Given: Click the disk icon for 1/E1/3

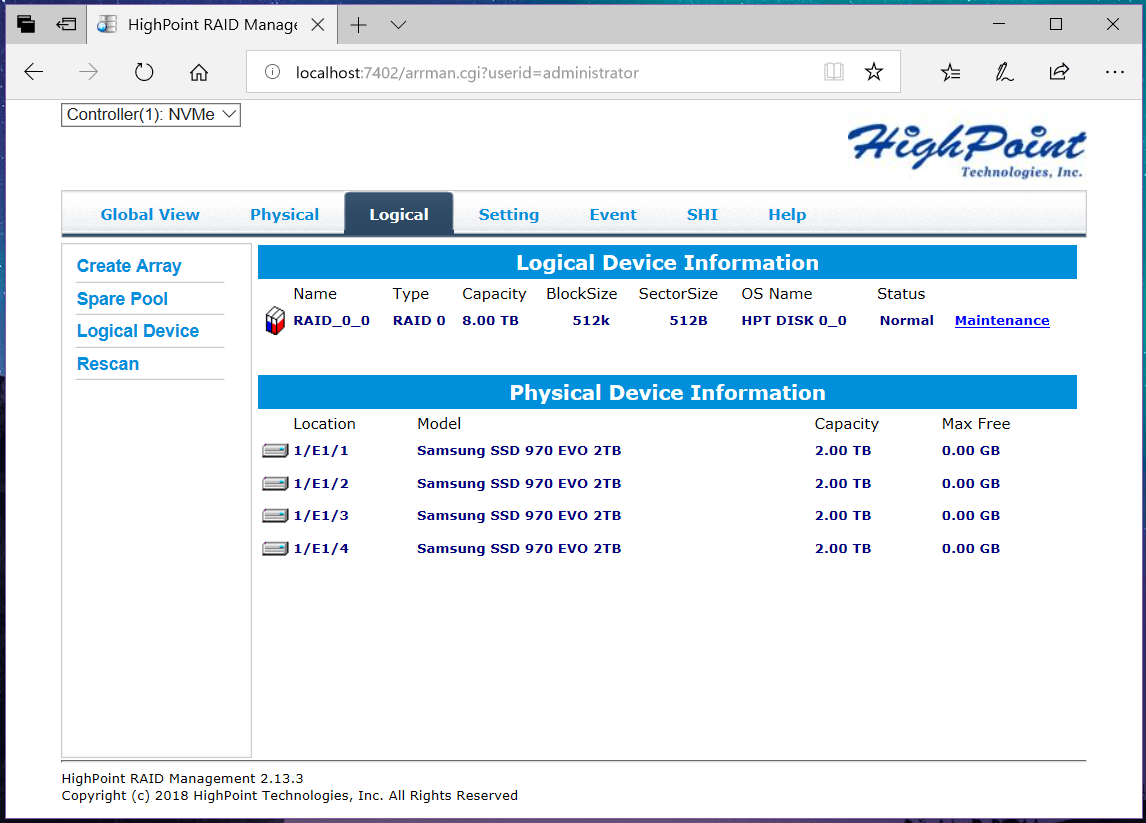Looking at the screenshot, I should tap(275, 516).
